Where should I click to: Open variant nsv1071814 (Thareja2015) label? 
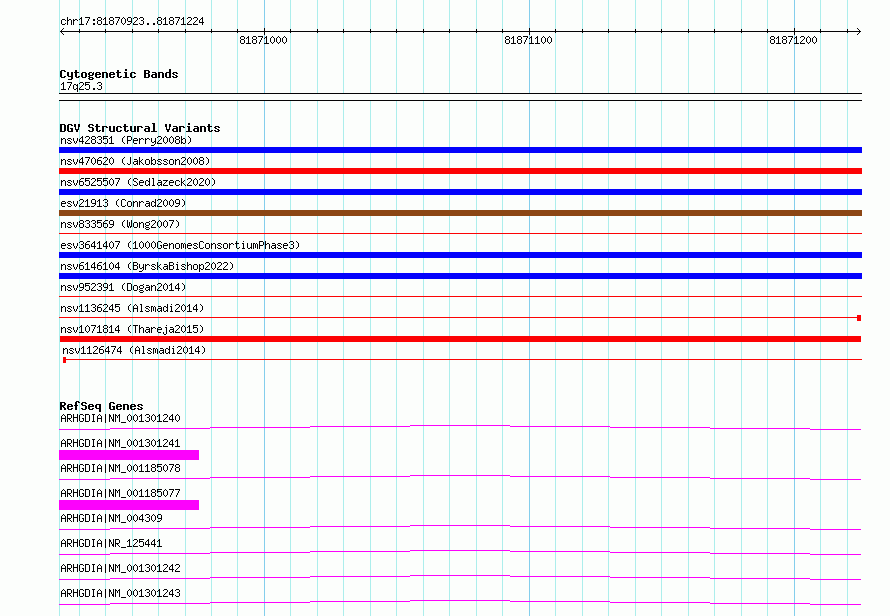click(132, 329)
